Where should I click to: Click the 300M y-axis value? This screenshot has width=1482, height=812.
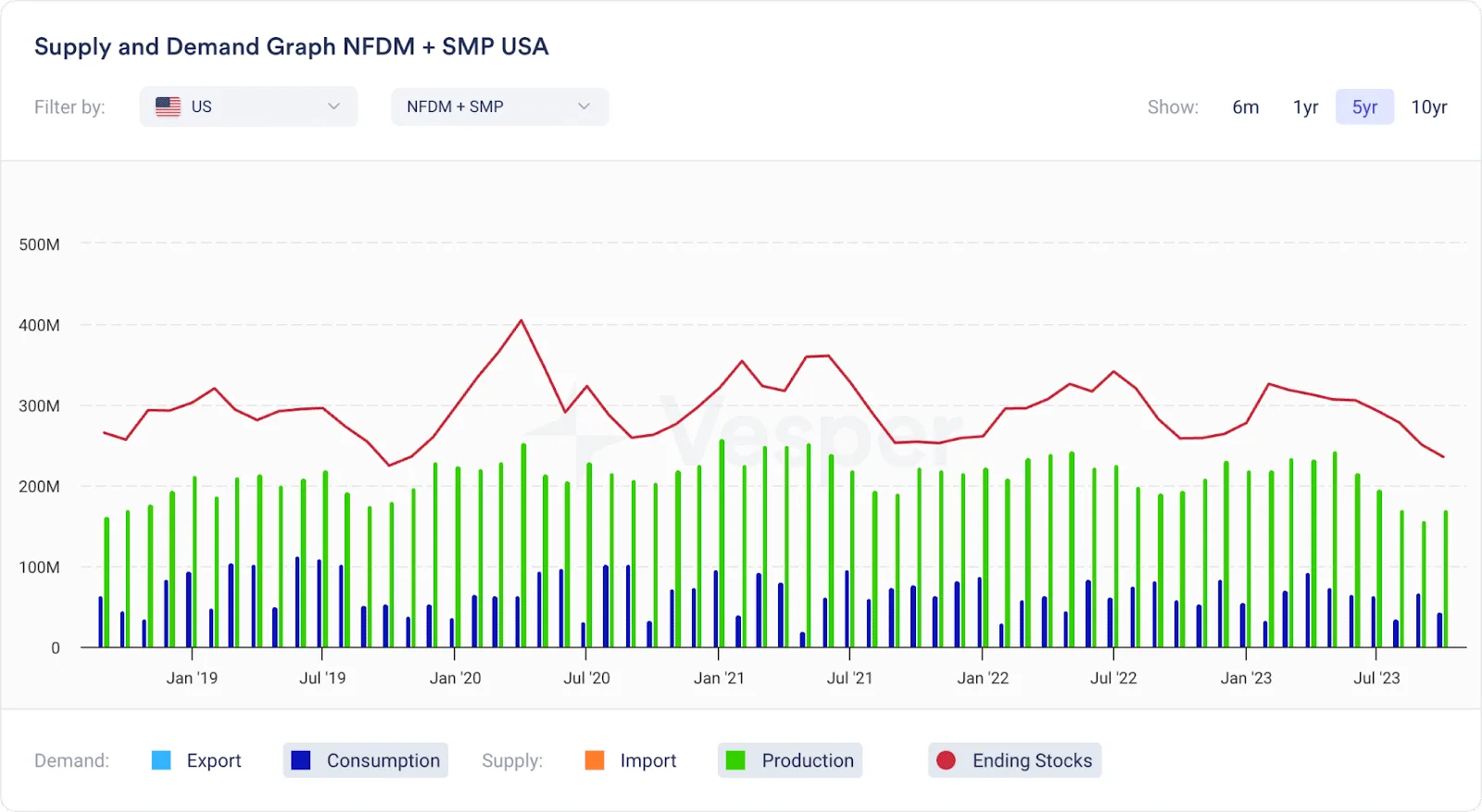tap(39, 406)
